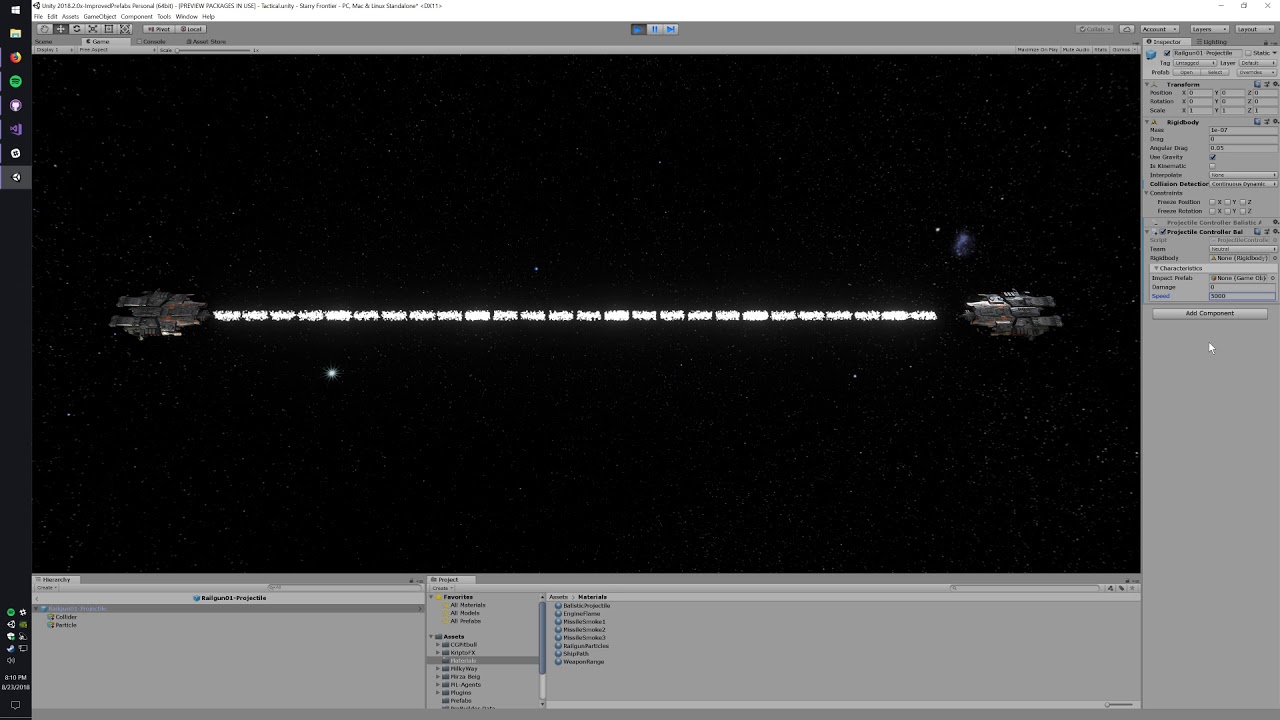This screenshot has width=1280, height=720.
Task: Check Freeze Position X constraint
Action: [1212, 202]
